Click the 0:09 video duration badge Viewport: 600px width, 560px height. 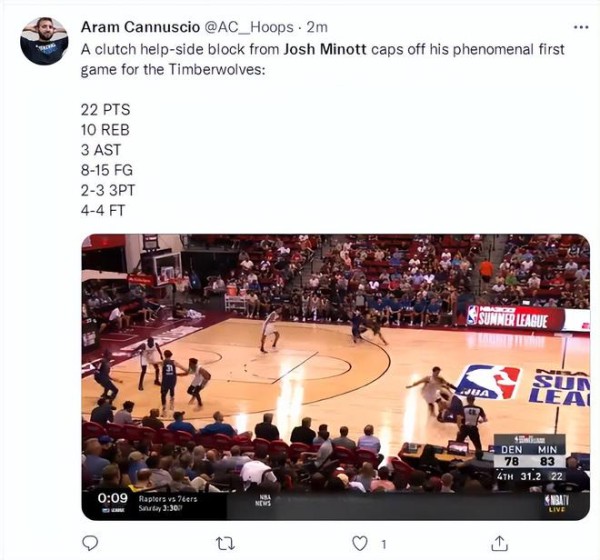[112, 498]
